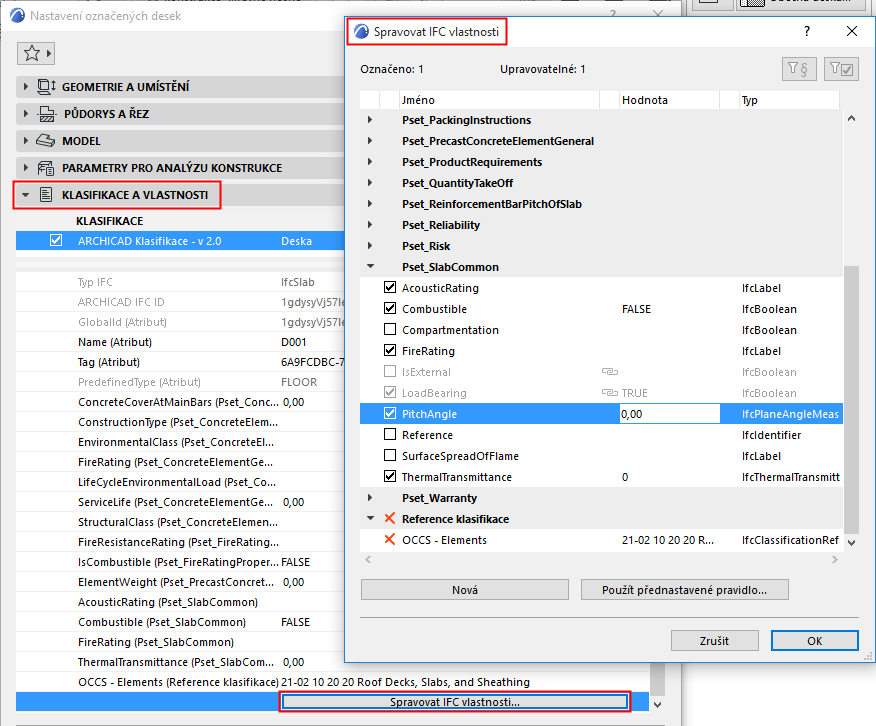Image resolution: width=876 pixels, height=726 pixels.
Task: Collapse the Pset_SlabCommon group
Action: tap(370, 266)
